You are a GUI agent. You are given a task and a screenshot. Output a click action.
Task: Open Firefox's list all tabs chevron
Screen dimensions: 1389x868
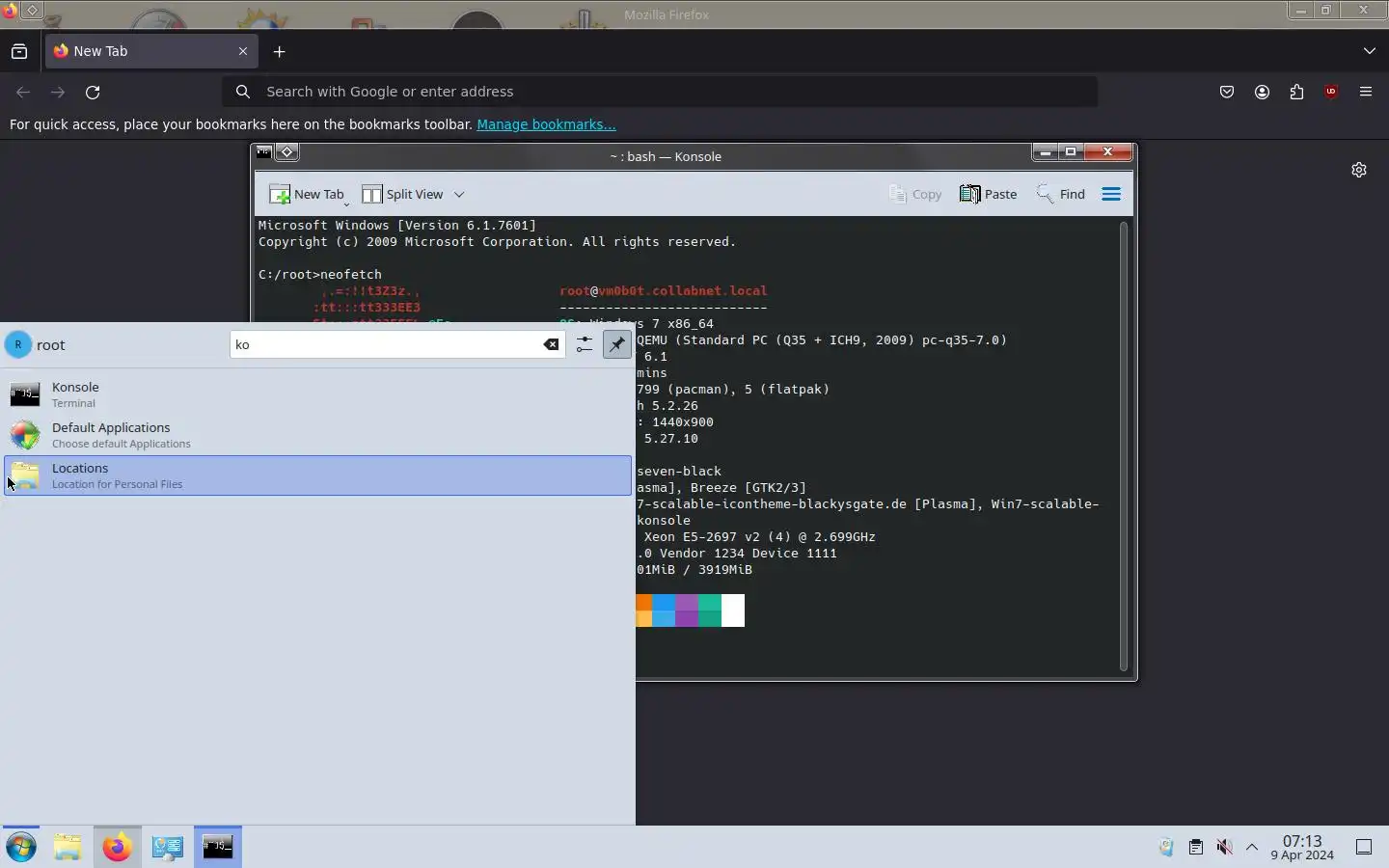coord(1370,51)
